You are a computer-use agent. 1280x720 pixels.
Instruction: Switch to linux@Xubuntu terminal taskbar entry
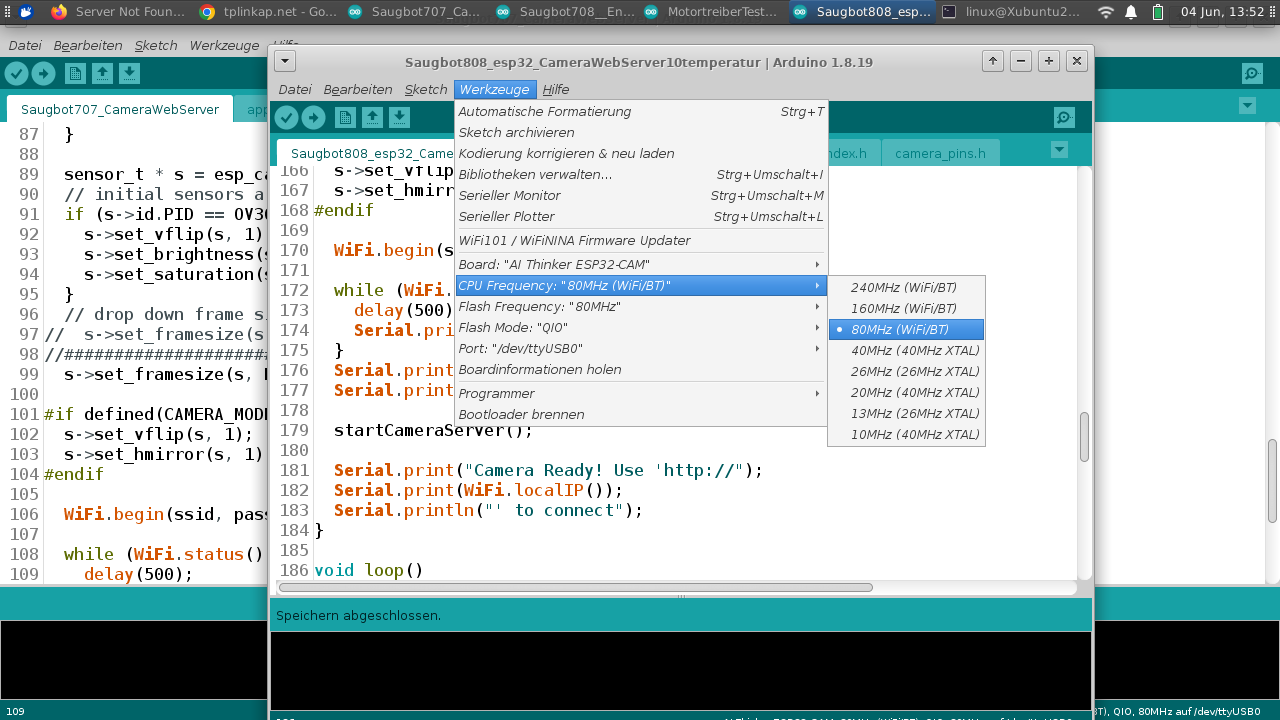click(1010, 12)
